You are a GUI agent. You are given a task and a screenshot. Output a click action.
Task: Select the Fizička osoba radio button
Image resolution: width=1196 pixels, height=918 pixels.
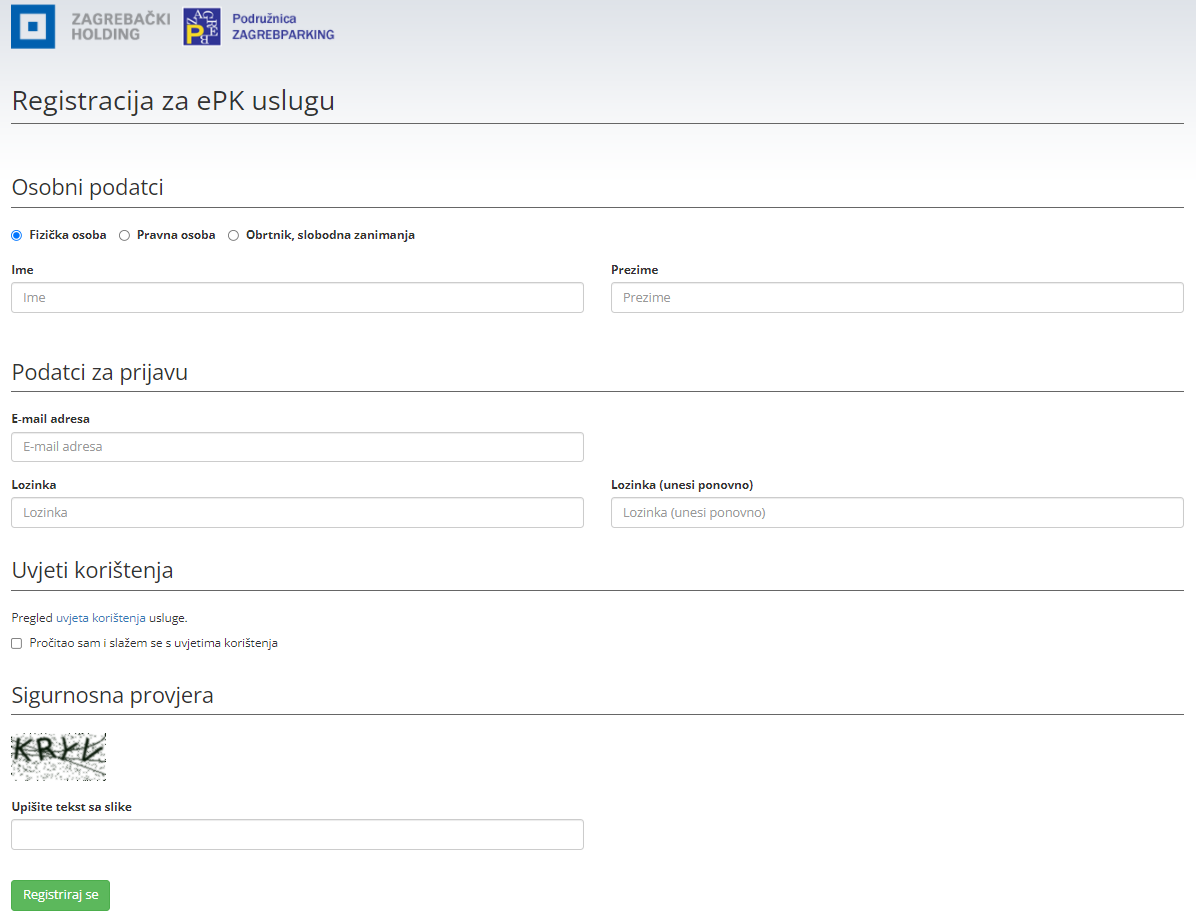(16, 235)
